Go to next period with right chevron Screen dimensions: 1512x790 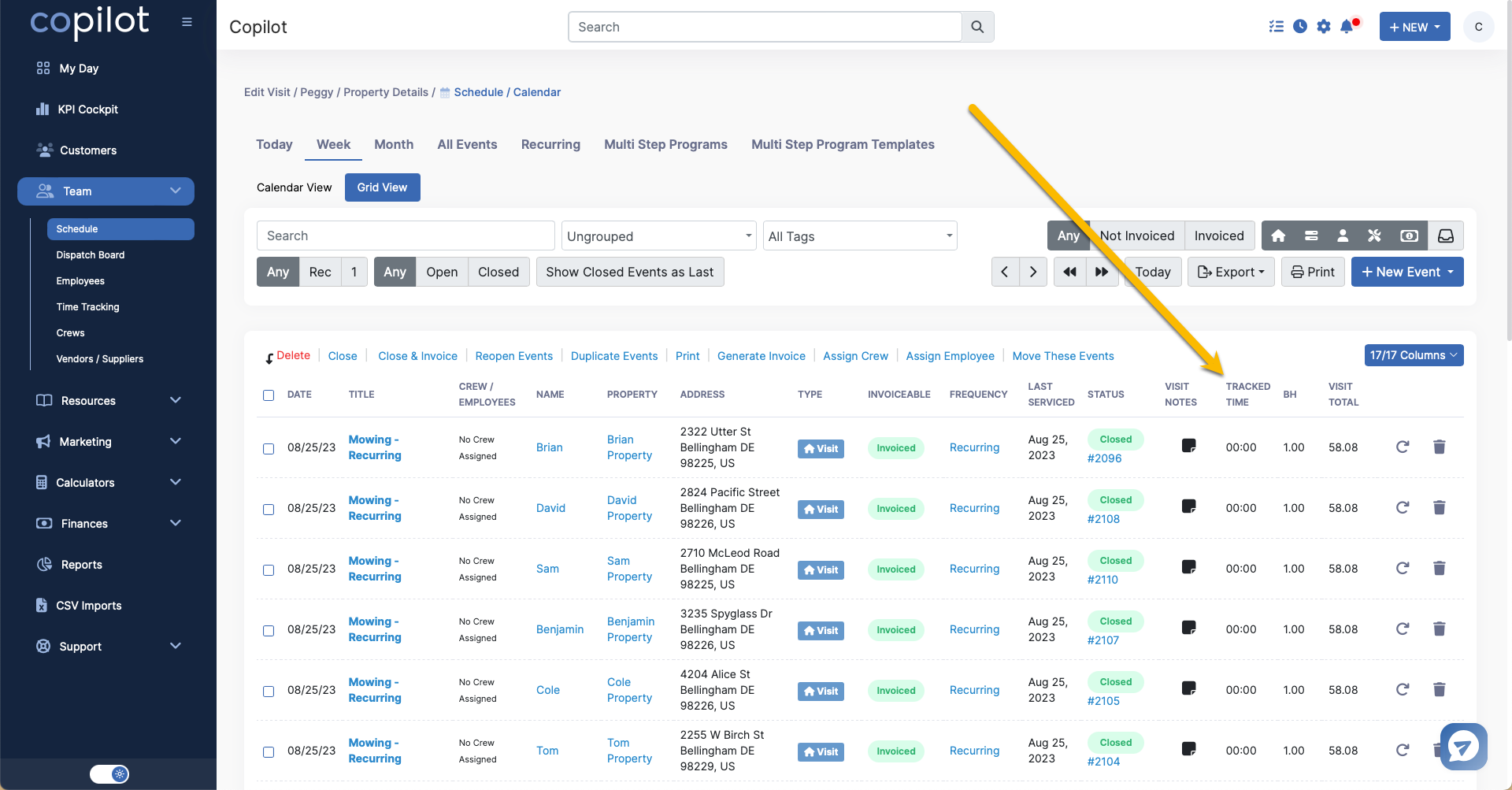point(1033,272)
